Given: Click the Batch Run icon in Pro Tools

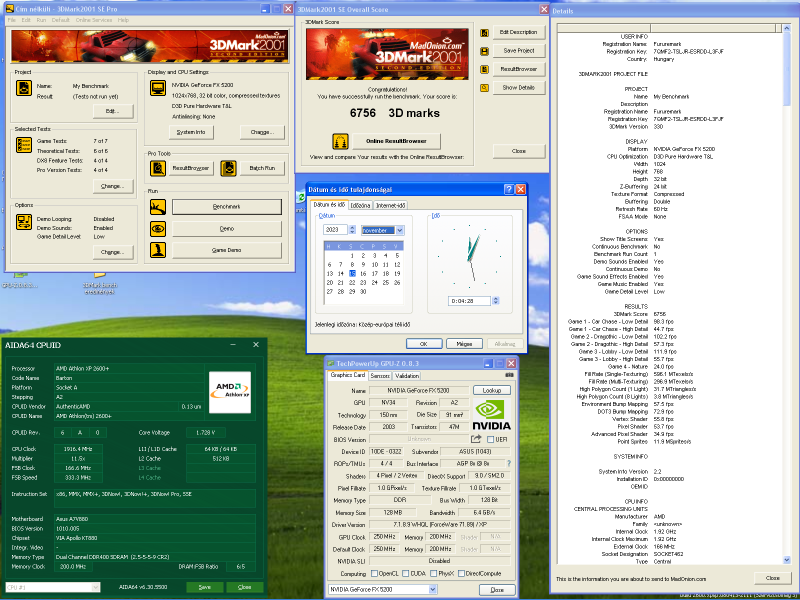Looking at the screenshot, I should coord(228,168).
